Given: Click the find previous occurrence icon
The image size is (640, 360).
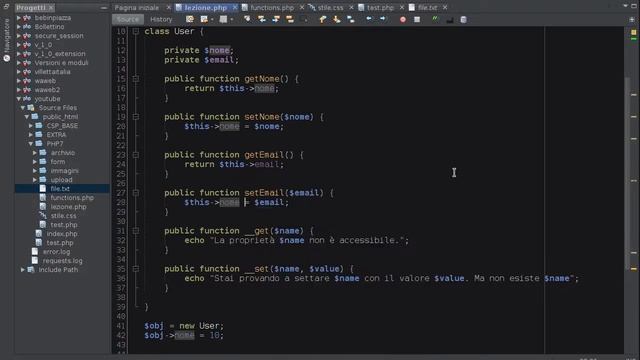Looking at the screenshot, I should [x=262, y=19].
